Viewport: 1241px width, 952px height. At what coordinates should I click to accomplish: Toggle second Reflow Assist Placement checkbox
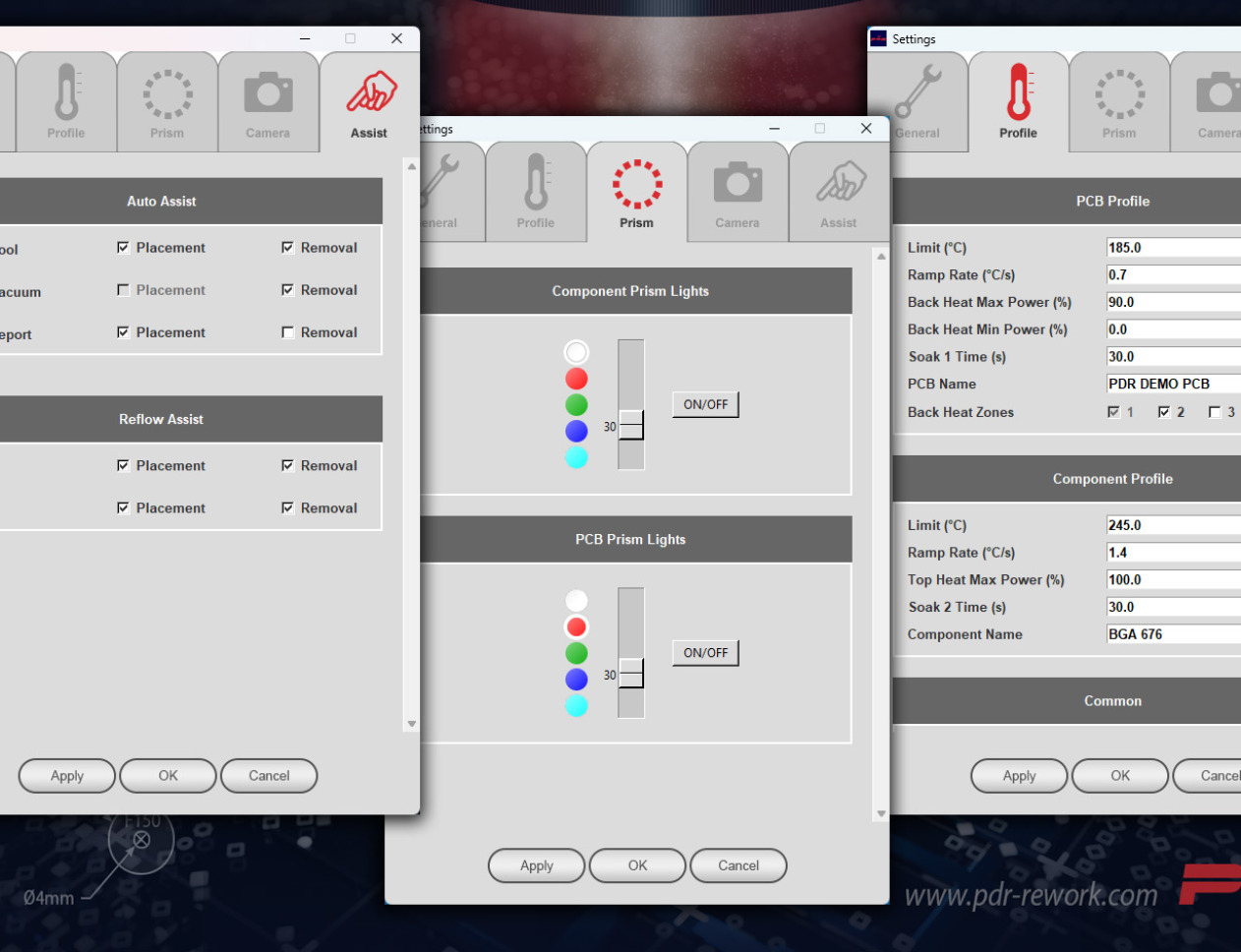[x=123, y=507]
